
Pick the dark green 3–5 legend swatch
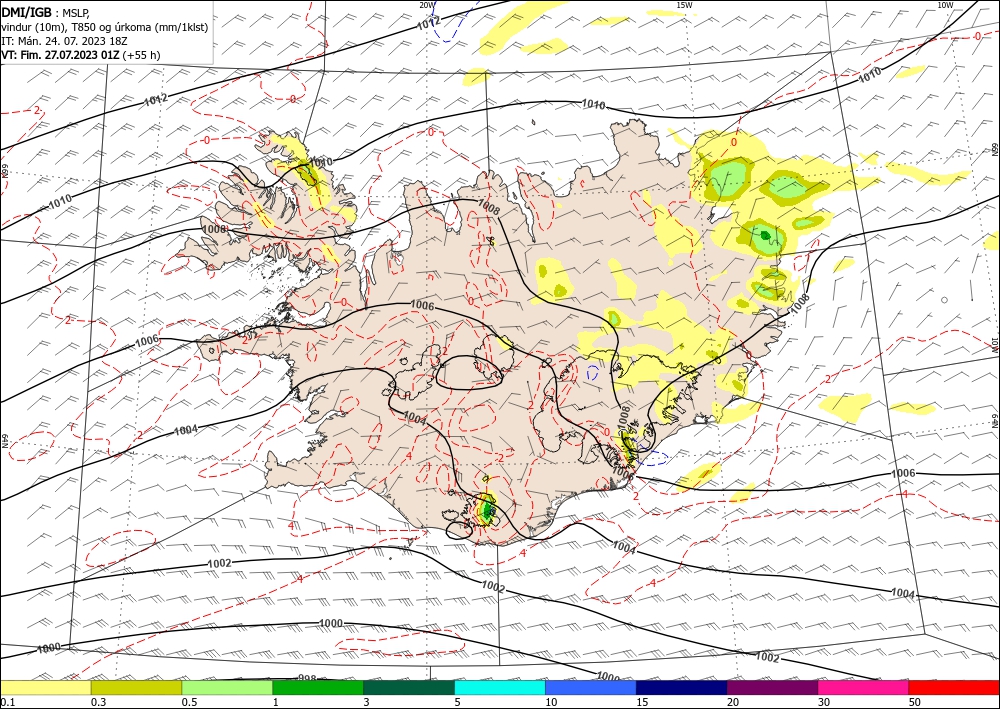coord(409,687)
